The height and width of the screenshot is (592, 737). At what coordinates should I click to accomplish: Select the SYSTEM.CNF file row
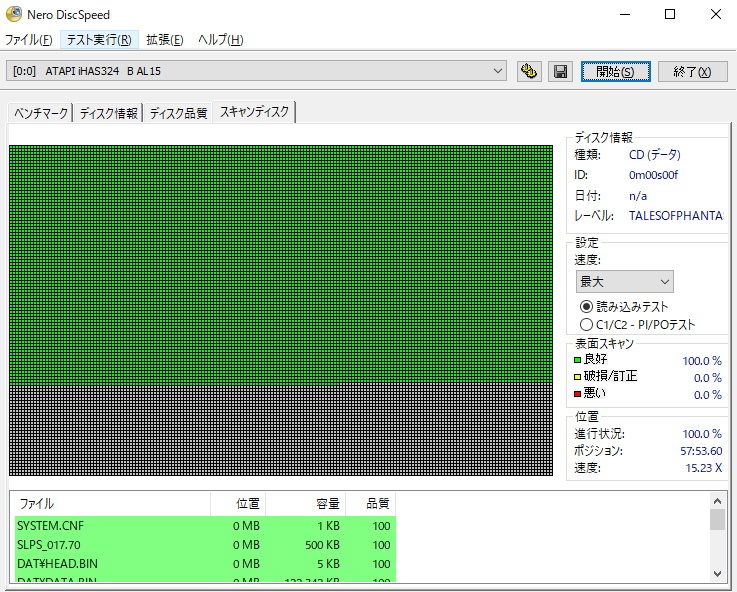coord(205,526)
